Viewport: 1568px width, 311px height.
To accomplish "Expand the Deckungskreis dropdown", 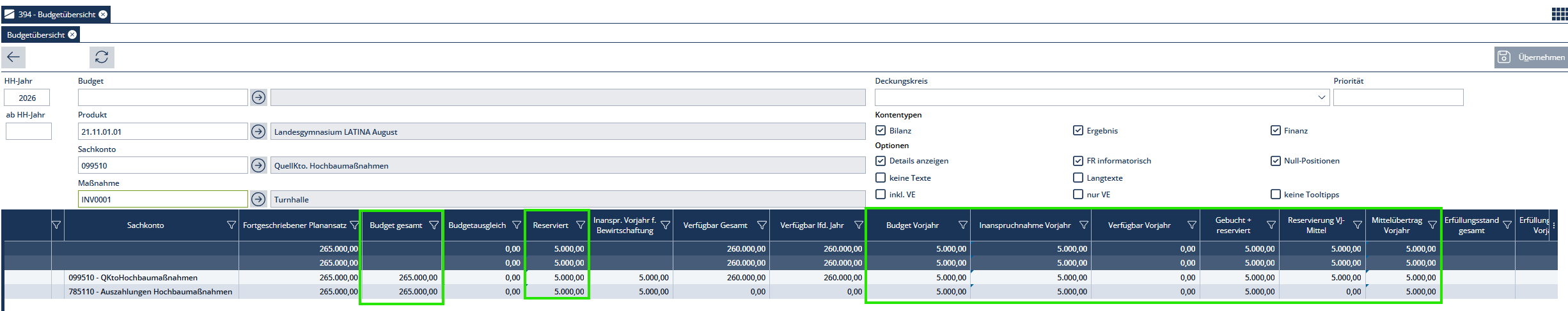I will (x=1321, y=98).
